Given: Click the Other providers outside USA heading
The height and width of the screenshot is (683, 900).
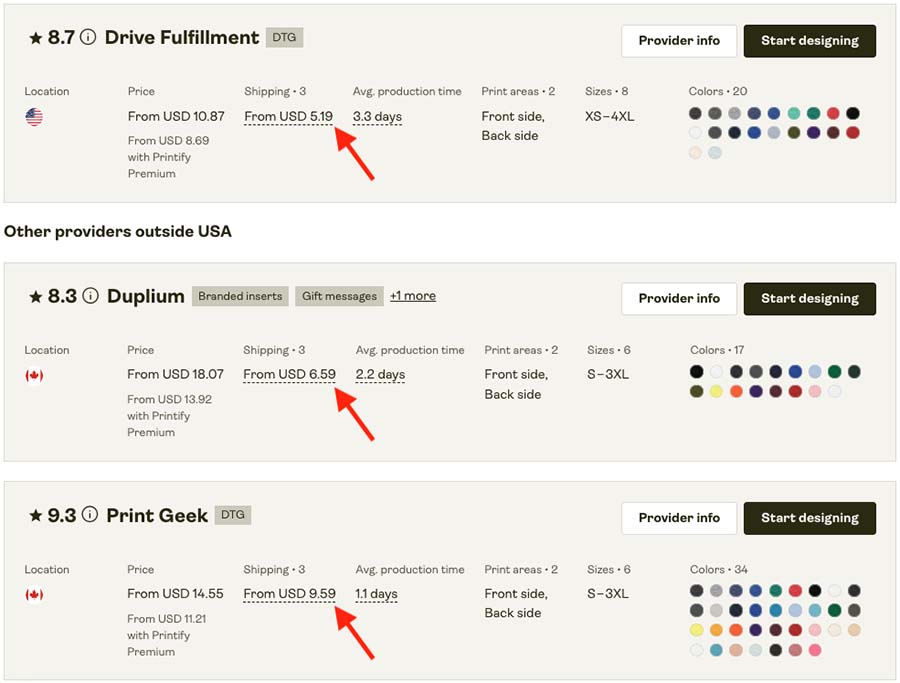Looking at the screenshot, I should (x=118, y=231).
